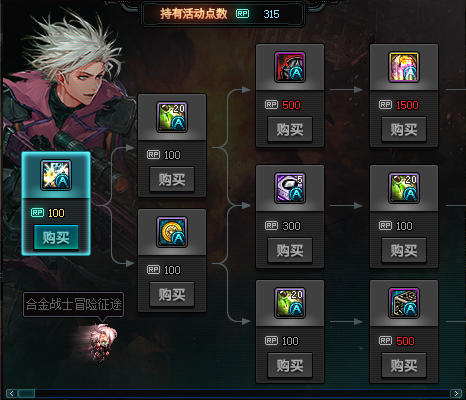Click the horizontal scrollbar thumb
The height and width of the screenshot is (400, 466).
[26, 394]
